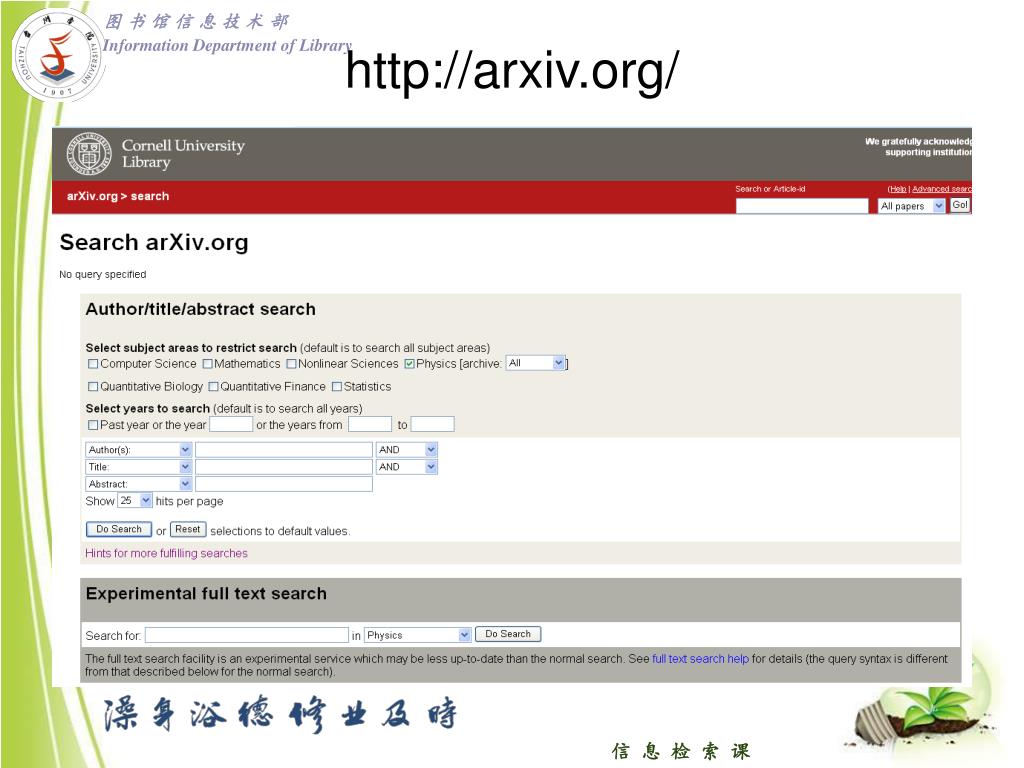Image resolution: width=1024 pixels, height=768 pixels.
Task: Check the Computer Science checkbox
Action: click(93, 364)
